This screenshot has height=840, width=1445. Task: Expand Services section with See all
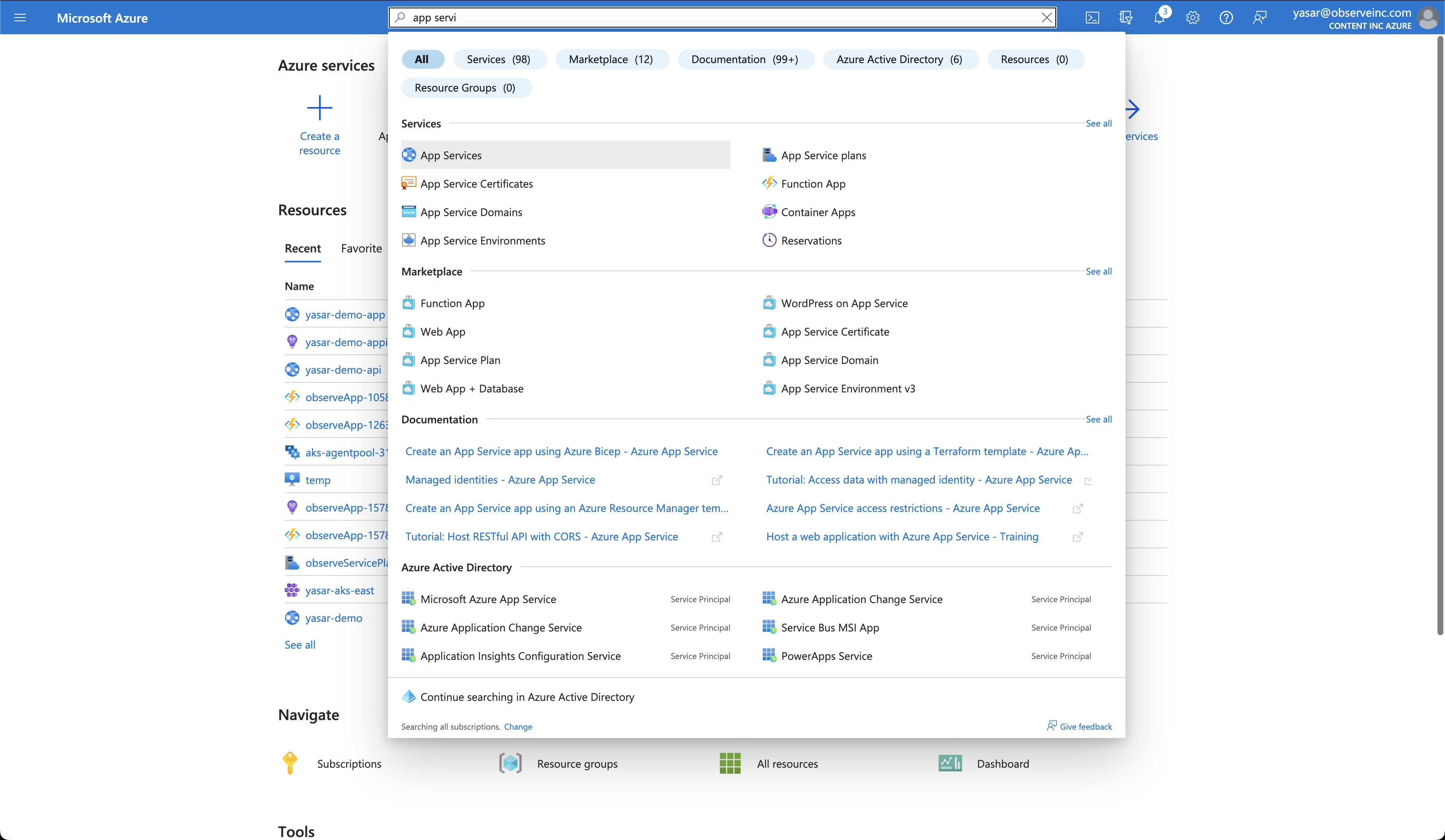pos(1098,123)
